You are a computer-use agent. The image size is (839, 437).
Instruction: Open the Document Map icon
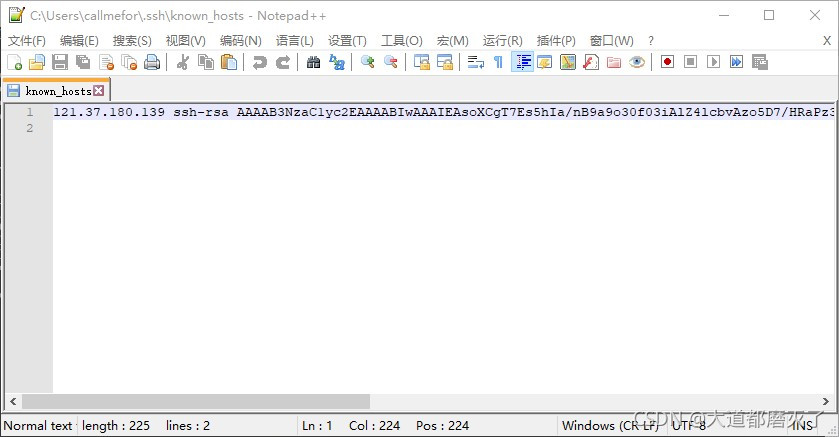click(568, 63)
